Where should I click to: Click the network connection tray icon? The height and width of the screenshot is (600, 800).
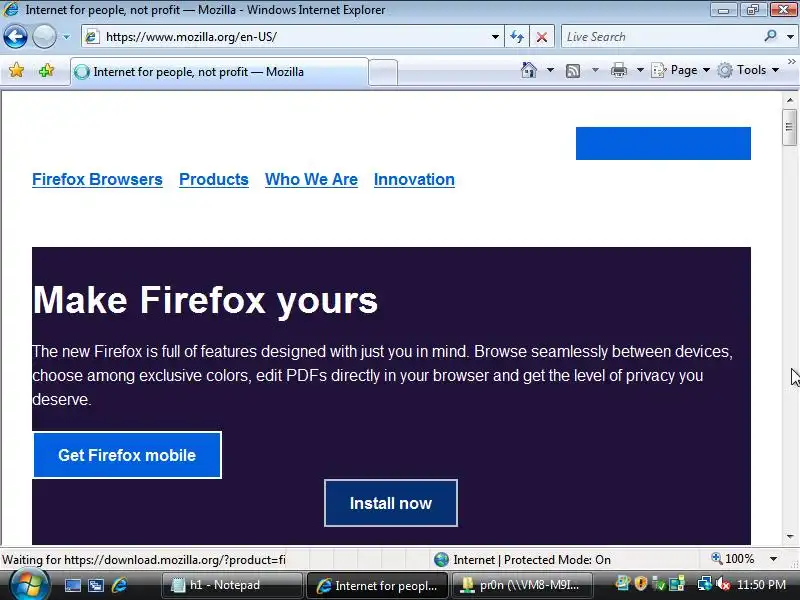(x=705, y=584)
